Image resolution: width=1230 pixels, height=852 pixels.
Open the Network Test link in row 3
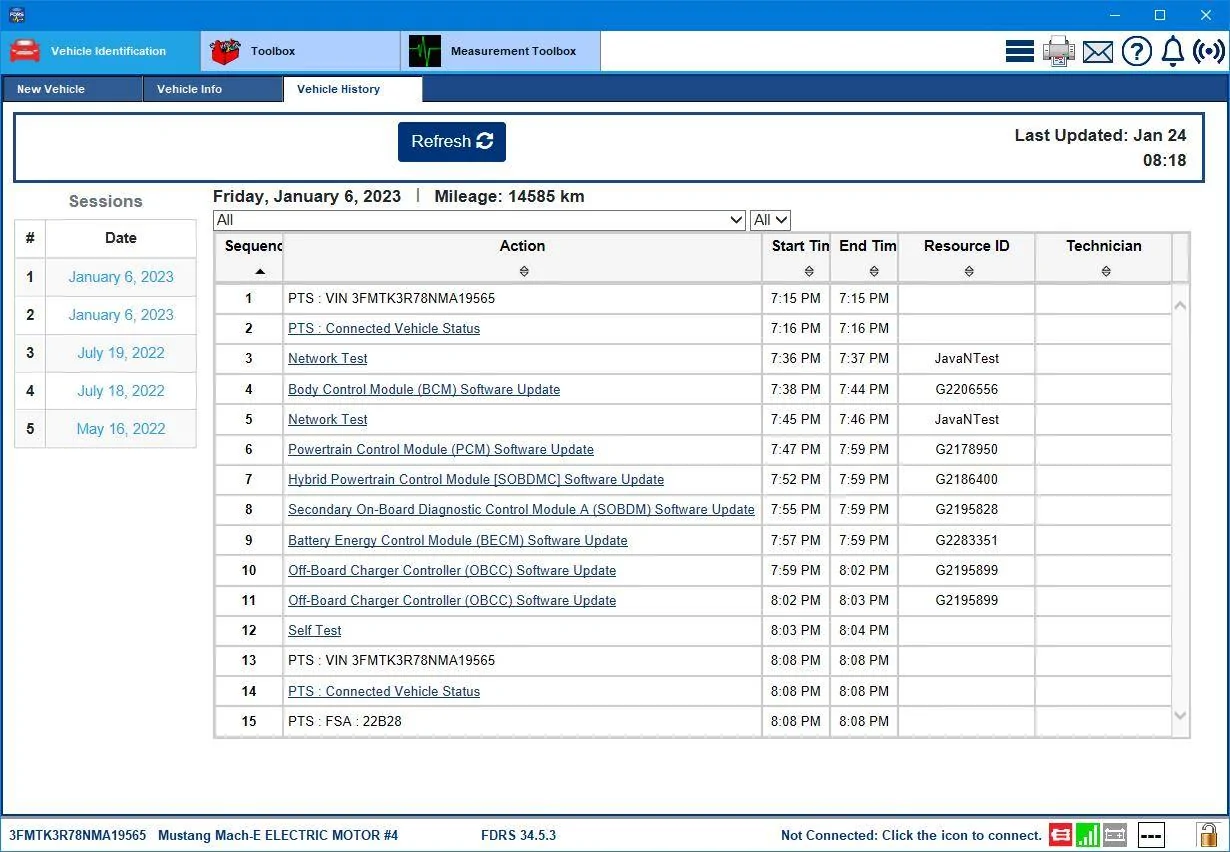pos(328,358)
